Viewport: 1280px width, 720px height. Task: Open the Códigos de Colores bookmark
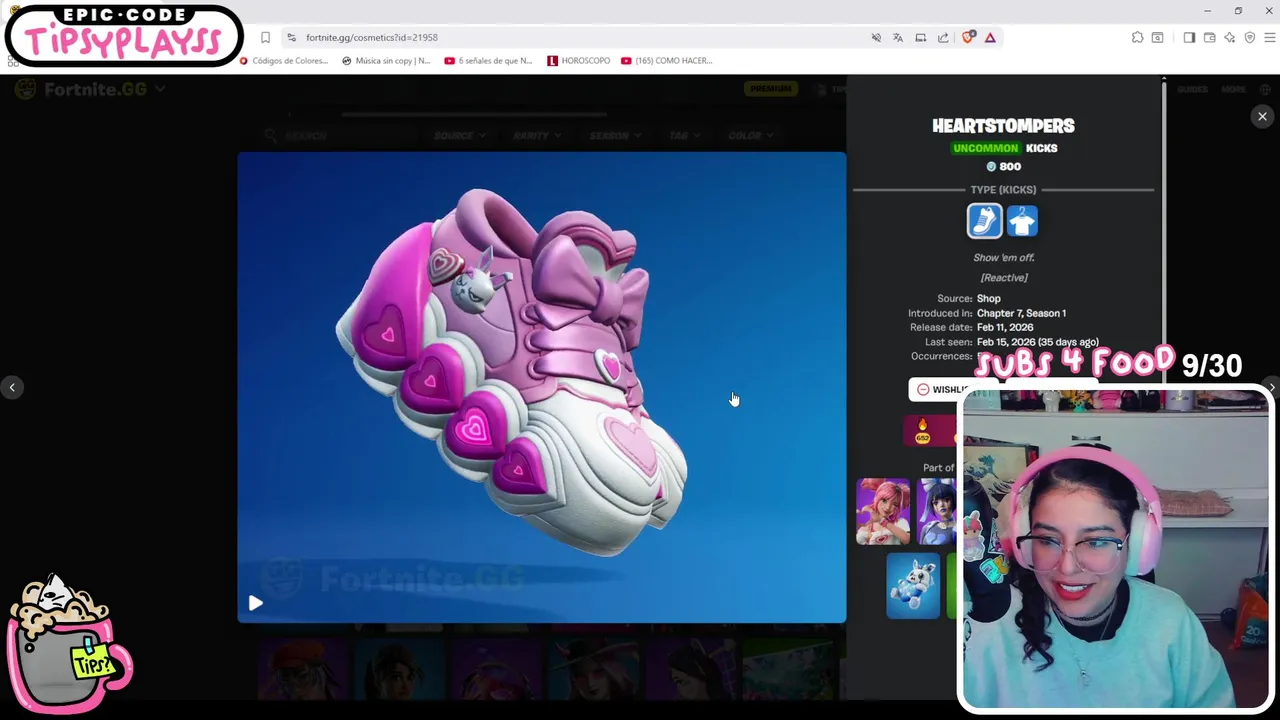point(284,61)
